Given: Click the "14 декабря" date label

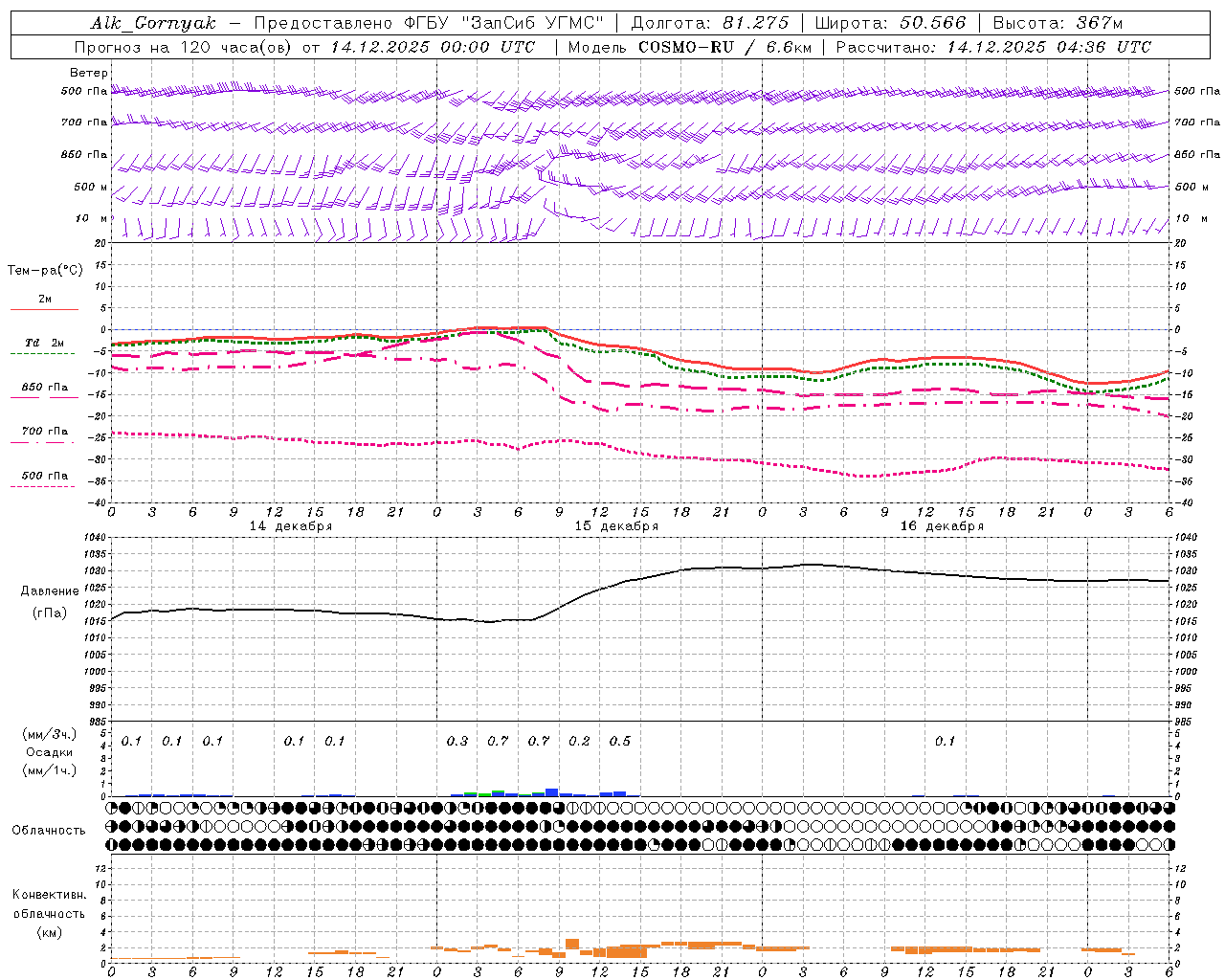Looking at the screenshot, I should pyautogui.click(x=291, y=526).
